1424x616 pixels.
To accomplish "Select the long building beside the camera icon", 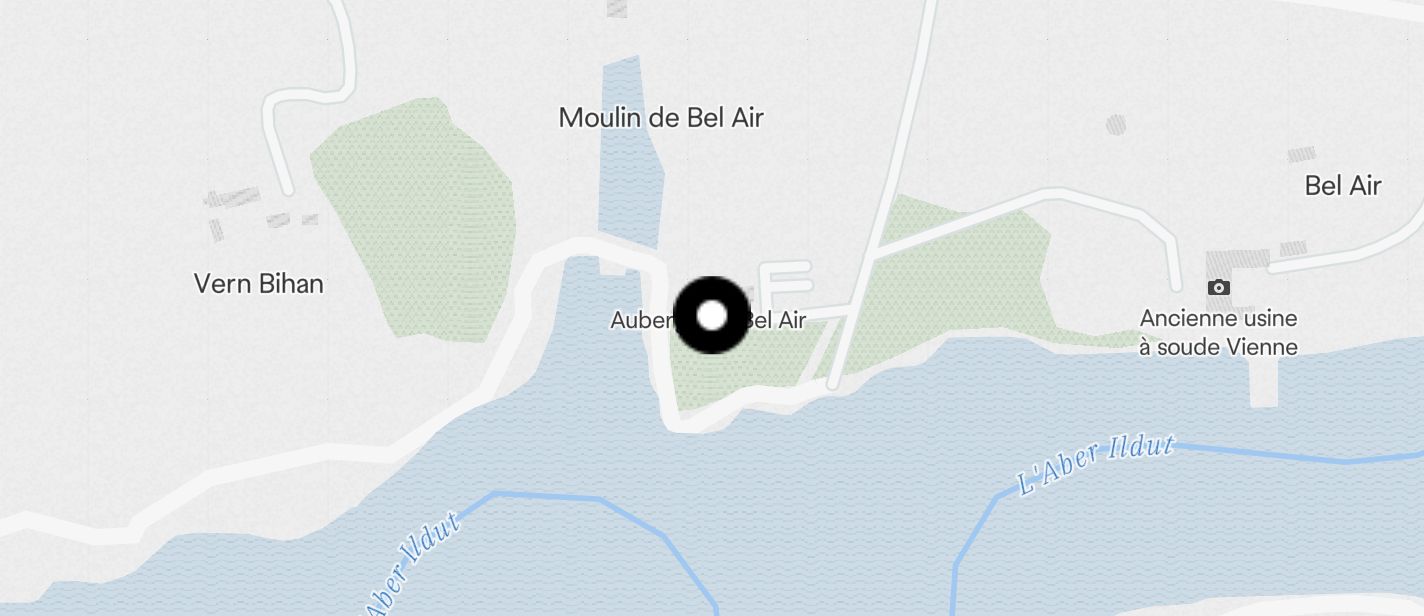I will [1238, 258].
